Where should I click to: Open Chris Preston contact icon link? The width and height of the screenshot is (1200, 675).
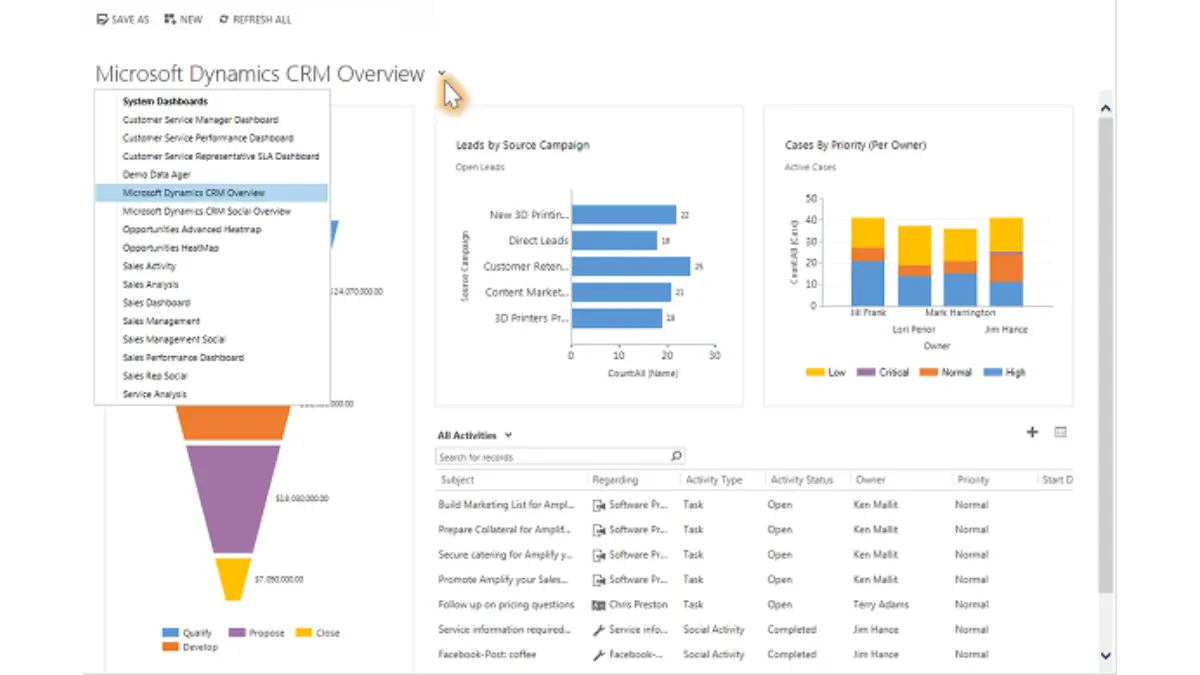598,605
